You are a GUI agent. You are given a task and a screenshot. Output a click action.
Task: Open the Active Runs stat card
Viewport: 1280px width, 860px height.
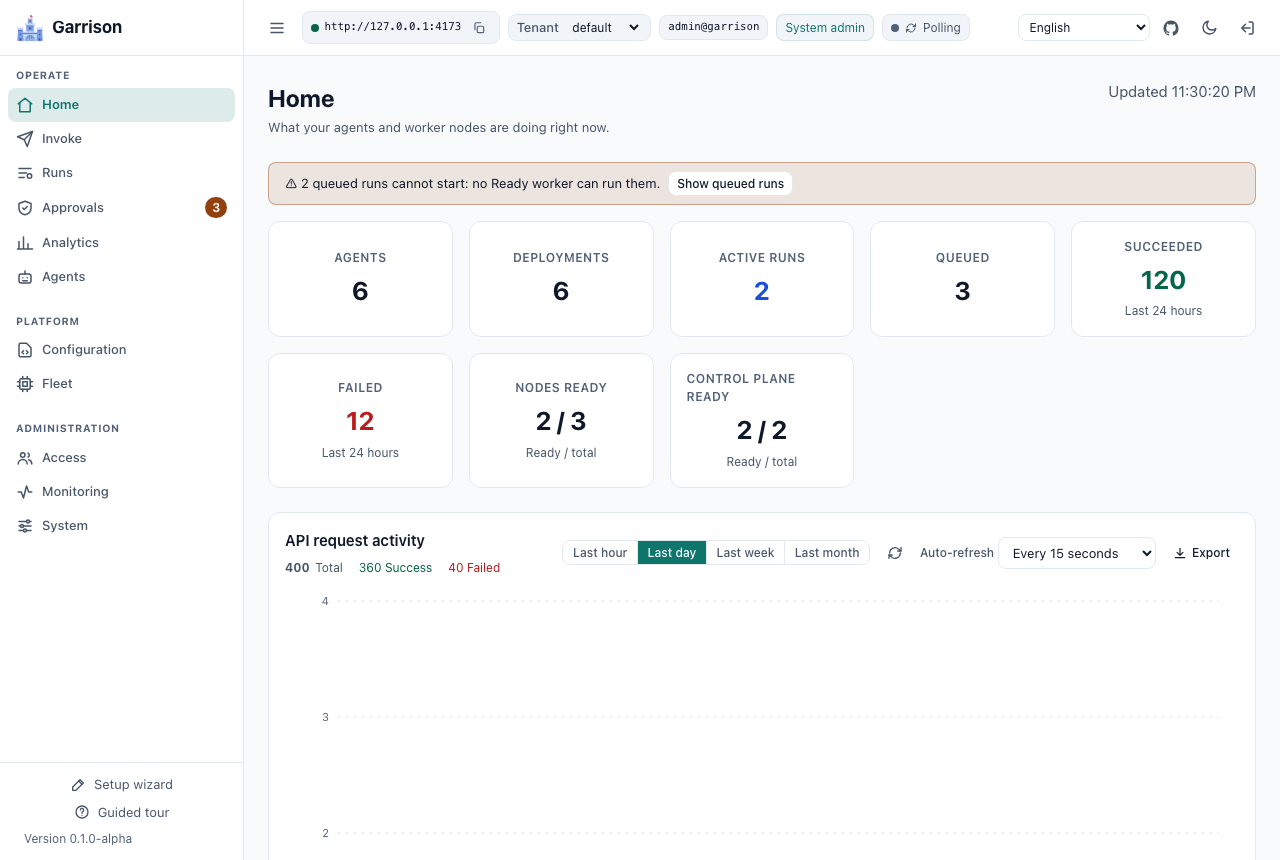pos(762,279)
